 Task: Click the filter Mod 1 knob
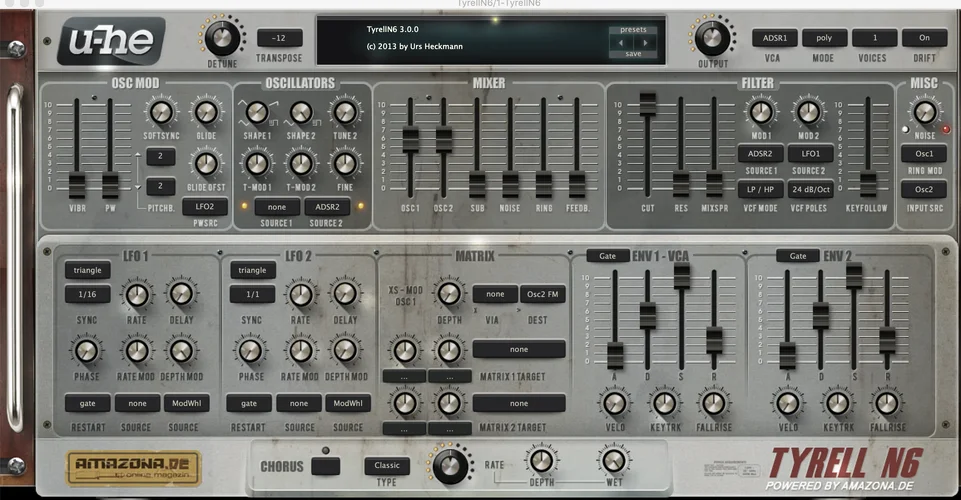click(761, 112)
